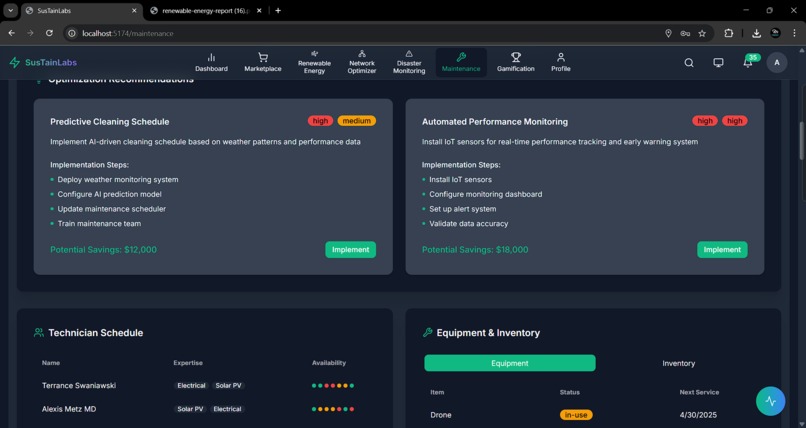Click Alexis Metz MD's availability dots
This screenshot has height=428, width=806.
[x=333, y=409]
